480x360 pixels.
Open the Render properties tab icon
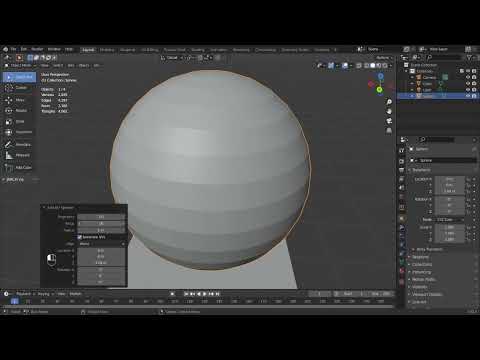click(x=402, y=162)
